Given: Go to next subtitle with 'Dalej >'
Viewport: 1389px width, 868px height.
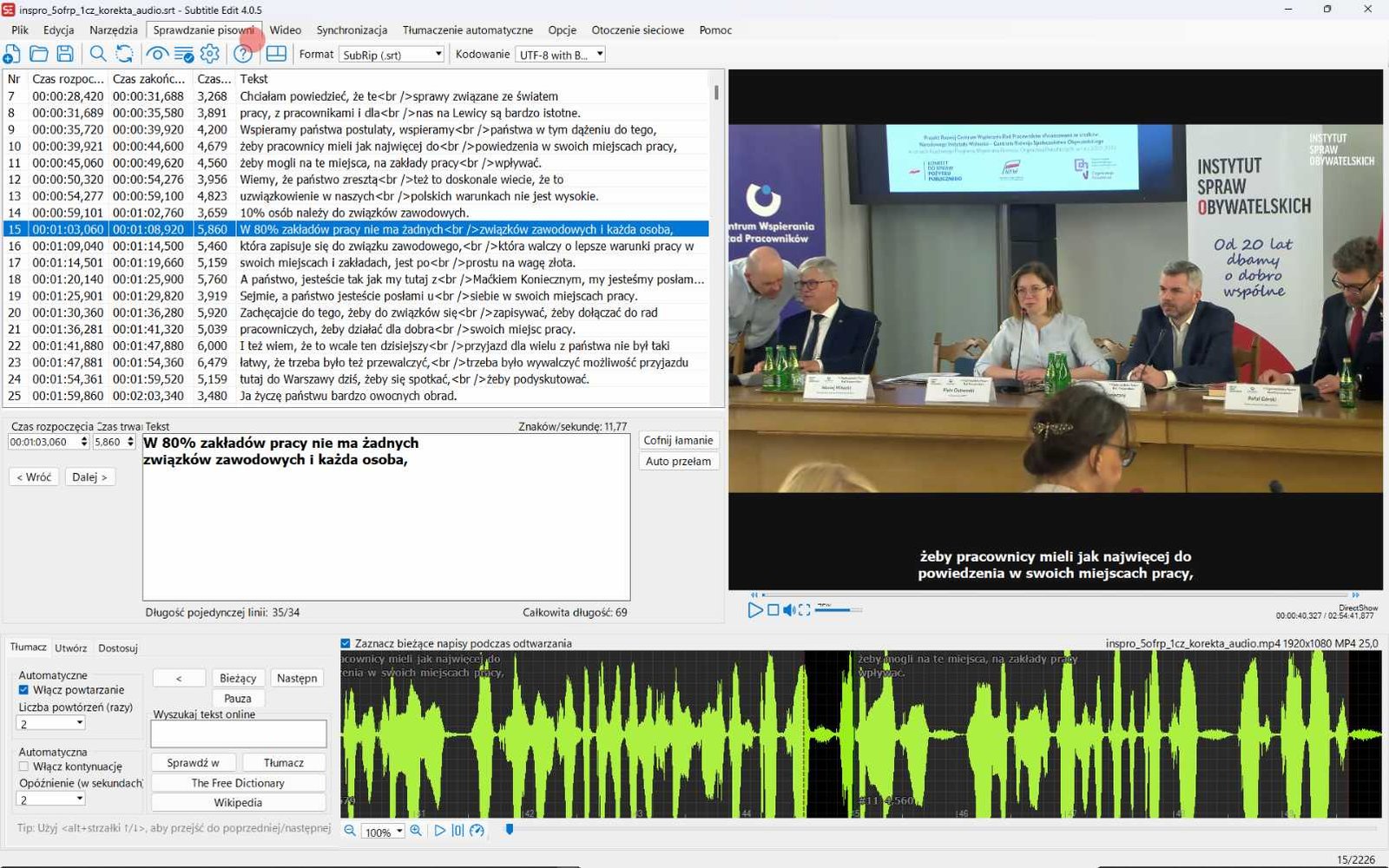Looking at the screenshot, I should [x=89, y=477].
